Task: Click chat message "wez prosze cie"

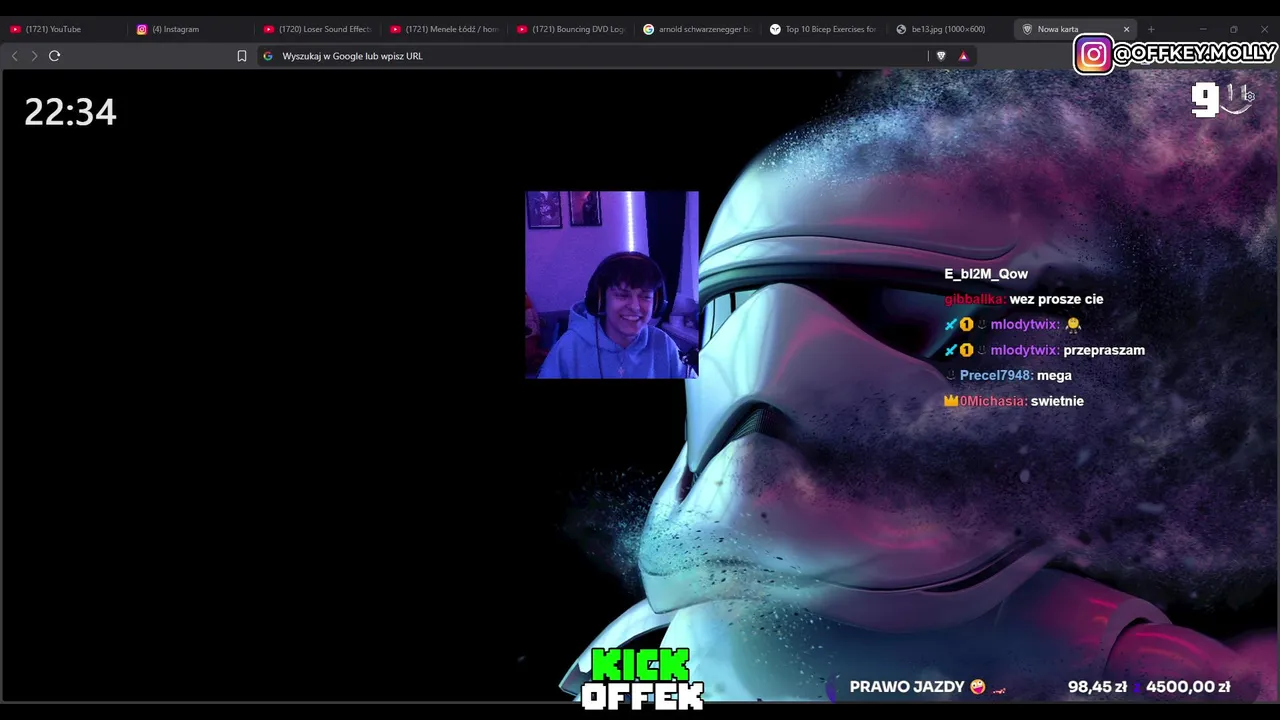Action: (x=1056, y=299)
